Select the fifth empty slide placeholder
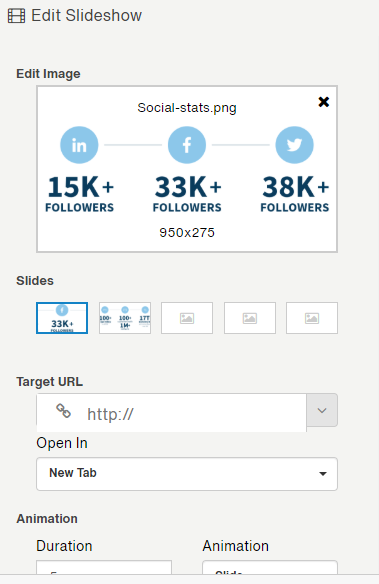Viewport: 379px width, 584px height. click(x=312, y=318)
